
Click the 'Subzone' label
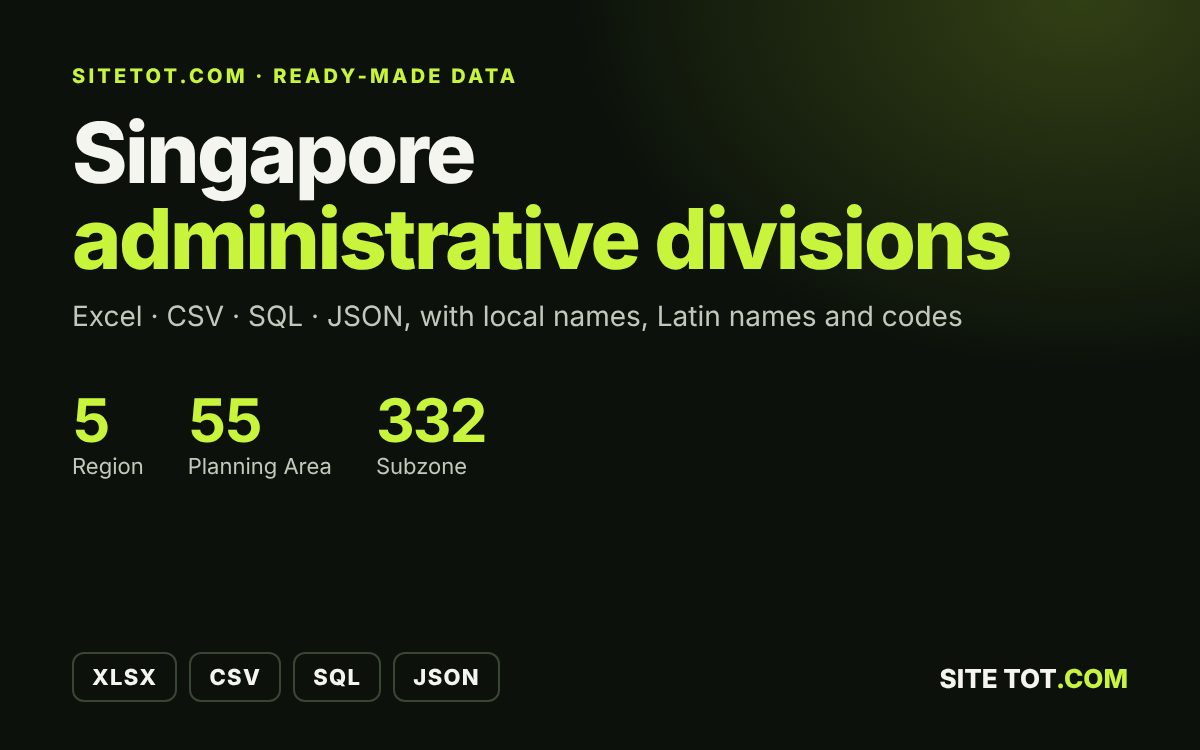pyautogui.click(x=422, y=467)
